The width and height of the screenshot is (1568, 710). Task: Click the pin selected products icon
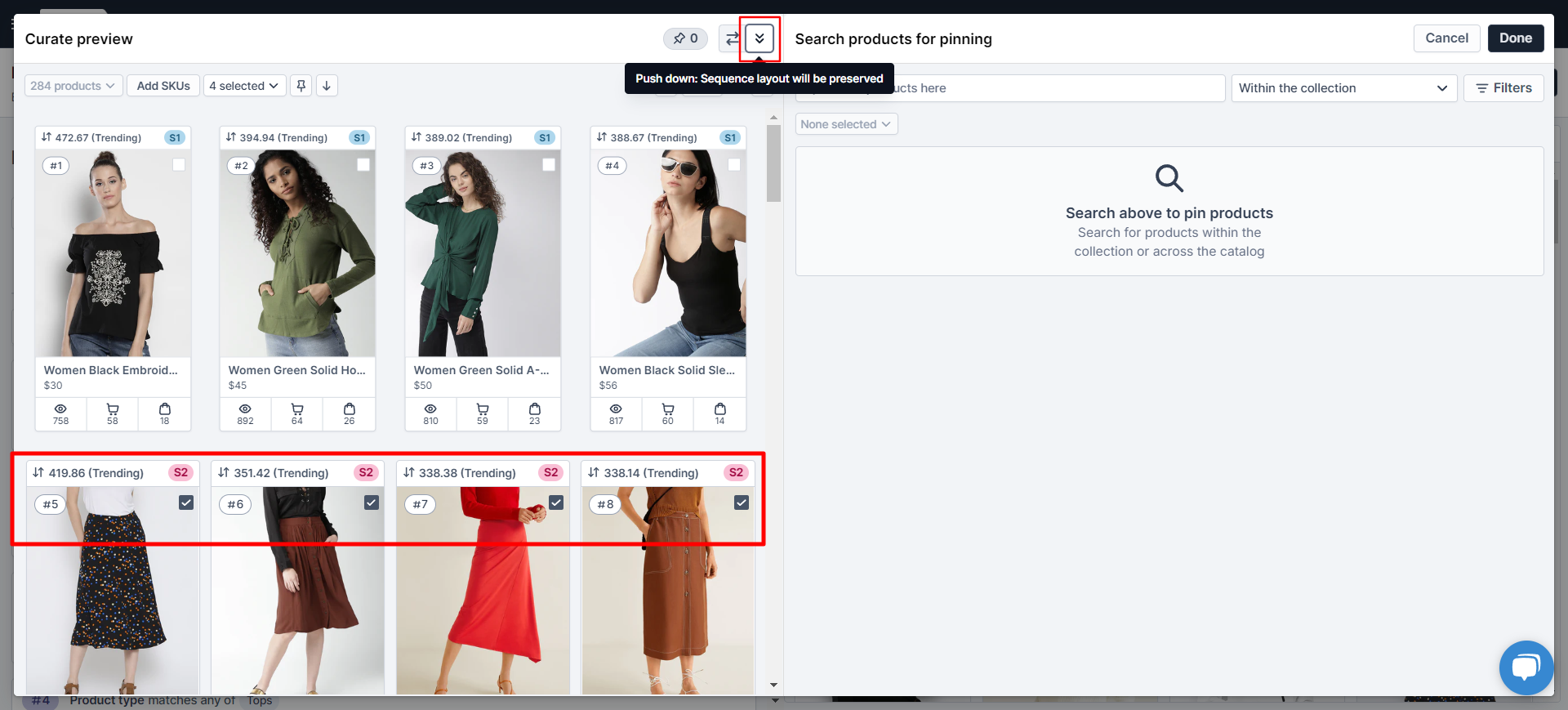(301, 86)
